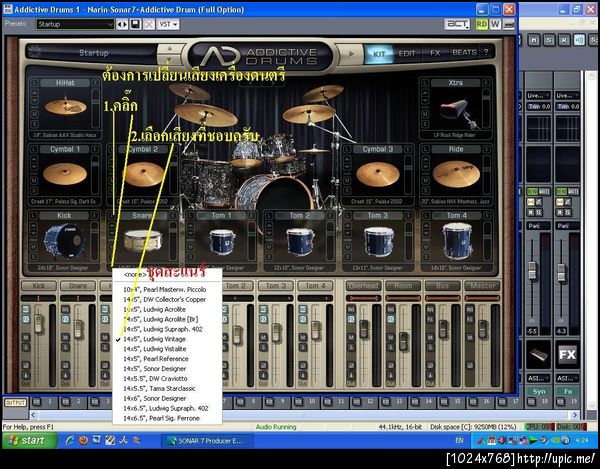The image size is (600, 469).
Task: Click the HiHat cymbal picture
Action: (x=65, y=107)
